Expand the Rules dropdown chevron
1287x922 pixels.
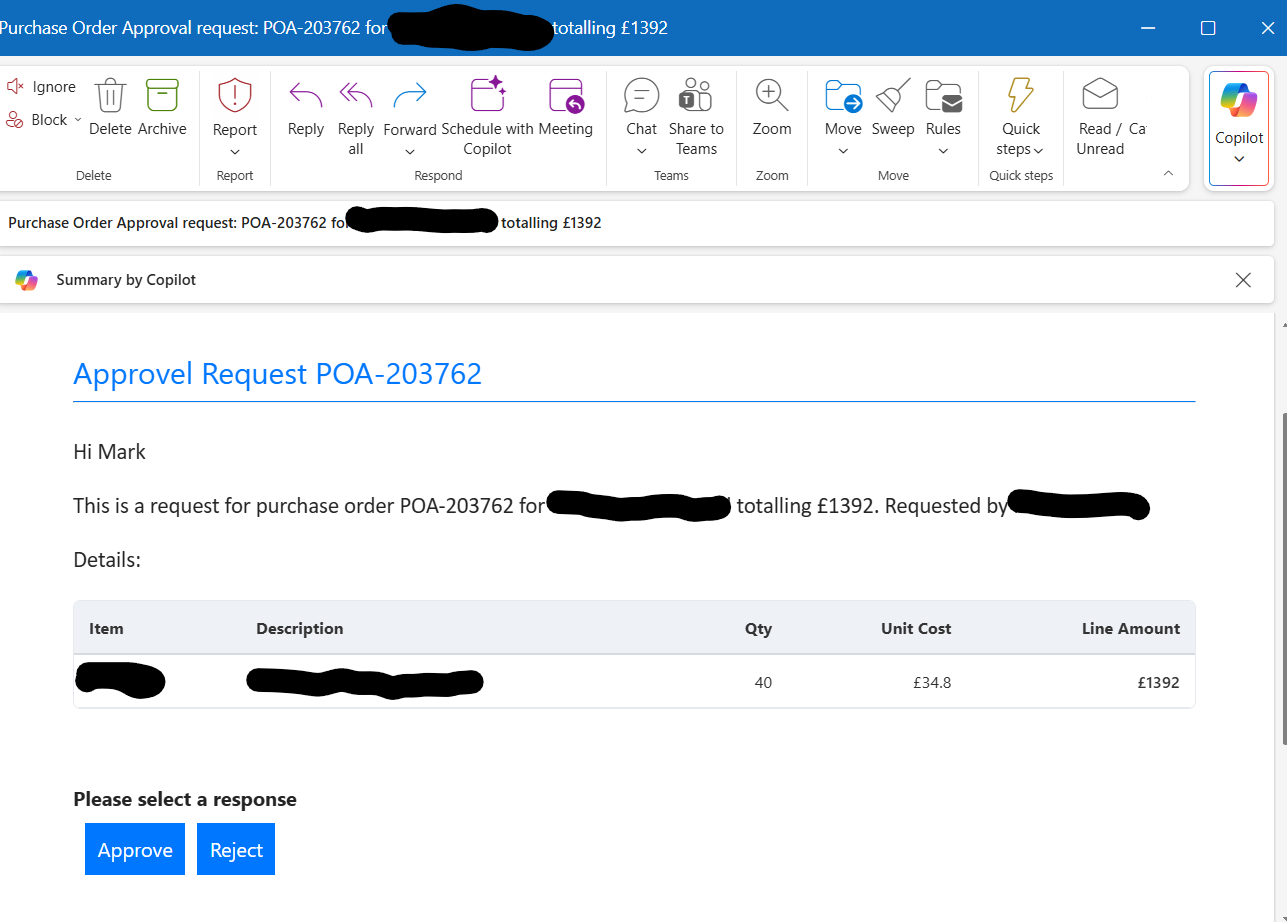pyautogui.click(x=943, y=152)
